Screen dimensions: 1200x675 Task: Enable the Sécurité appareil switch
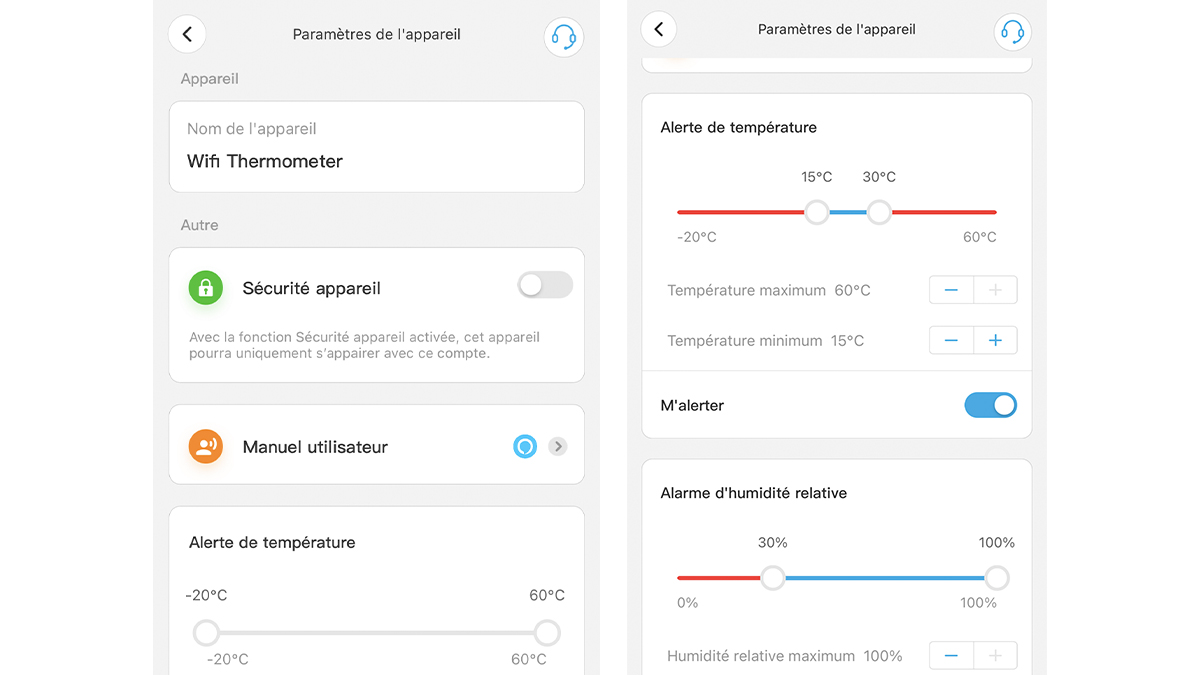click(545, 286)
